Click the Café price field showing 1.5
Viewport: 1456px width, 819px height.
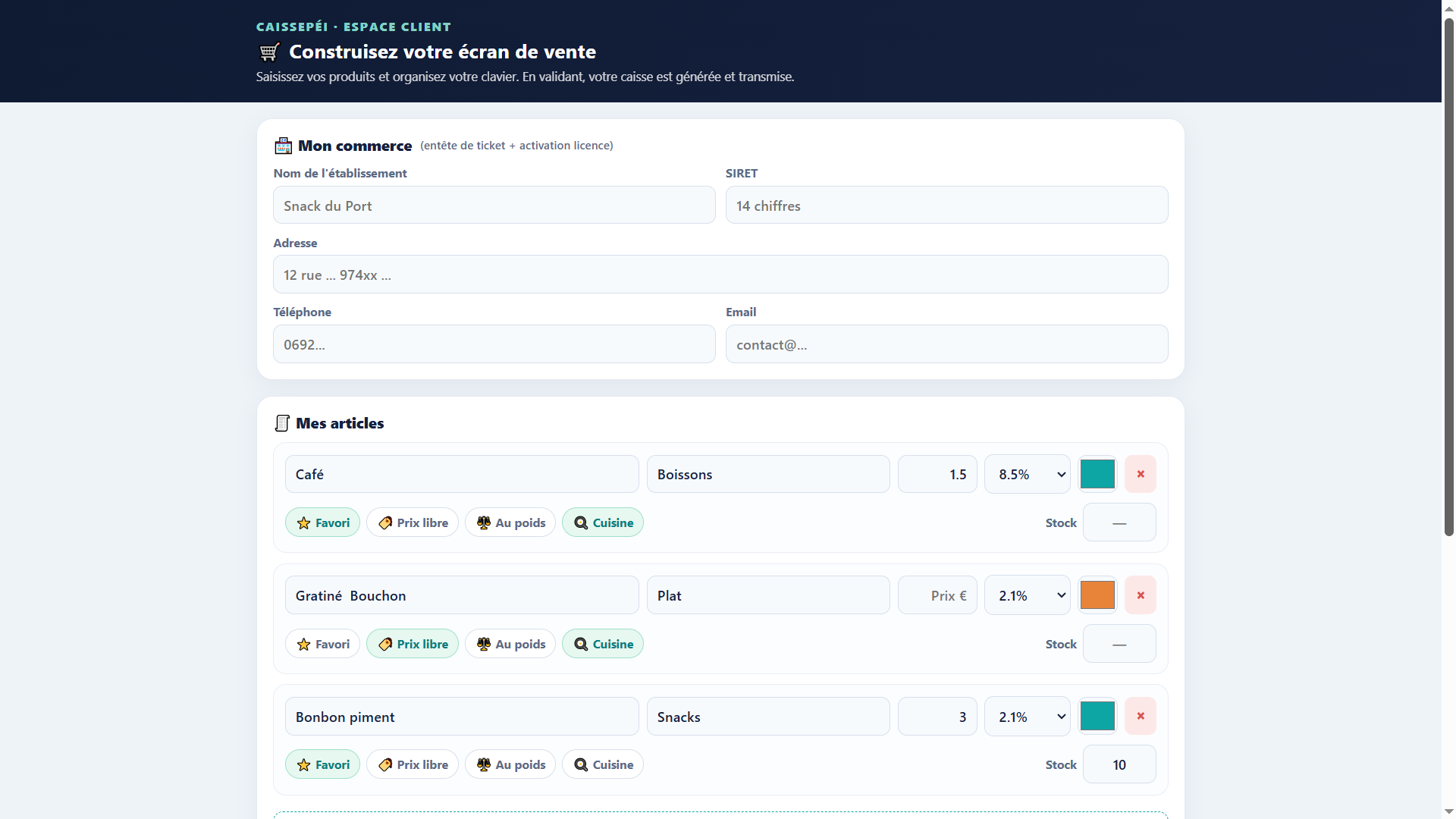[937, 474]
